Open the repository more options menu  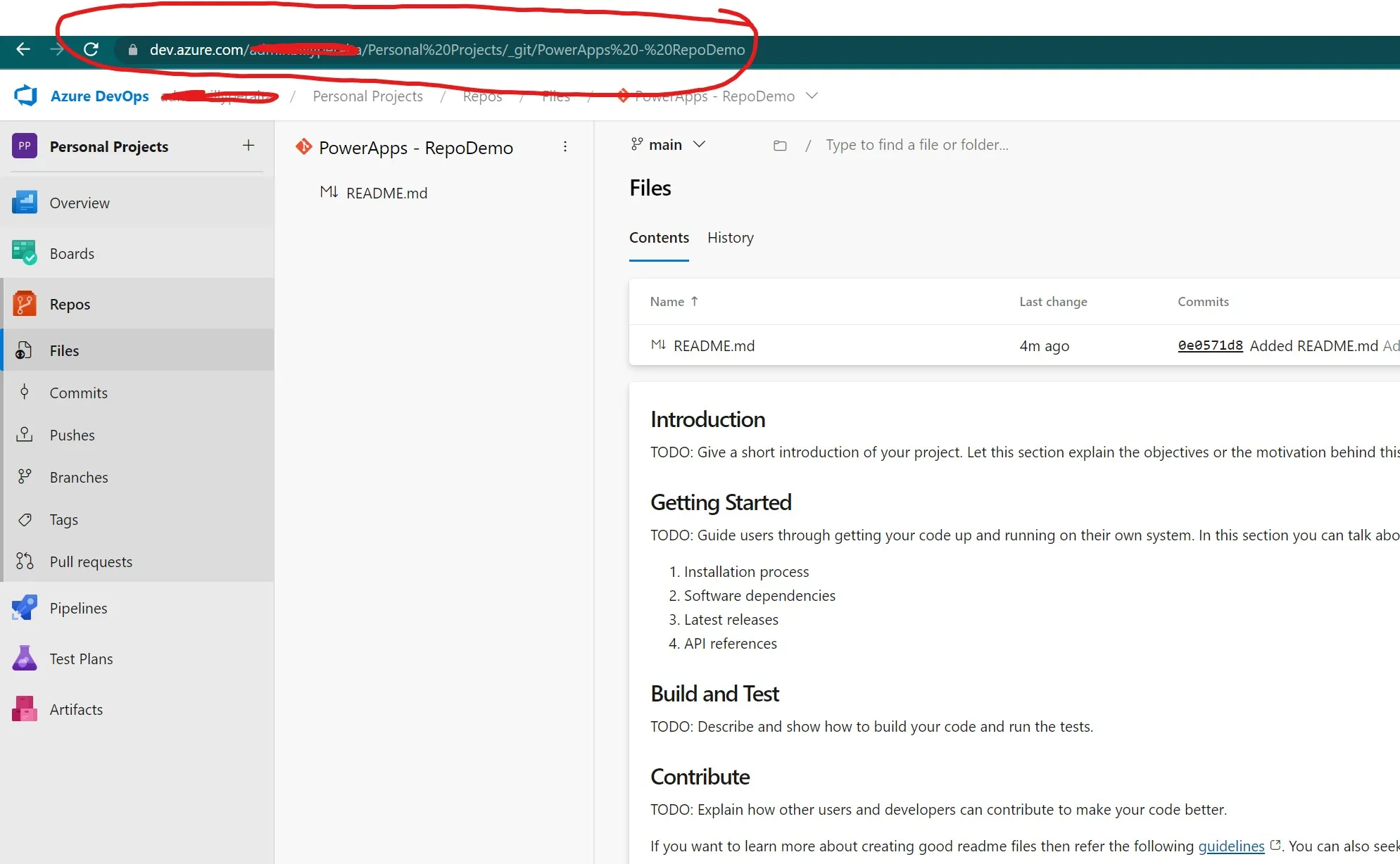[x=565, y=146]
